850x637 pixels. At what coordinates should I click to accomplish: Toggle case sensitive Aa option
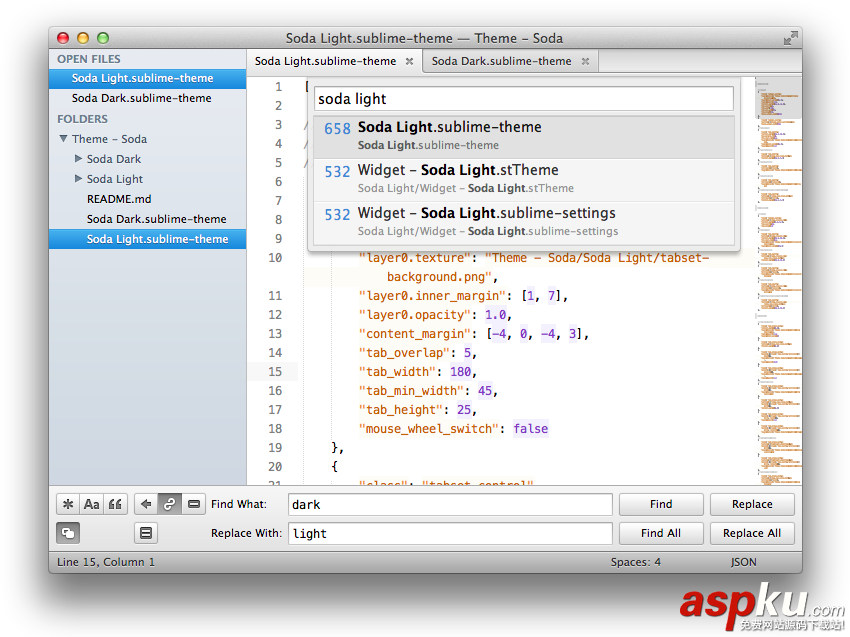(91, 504)
